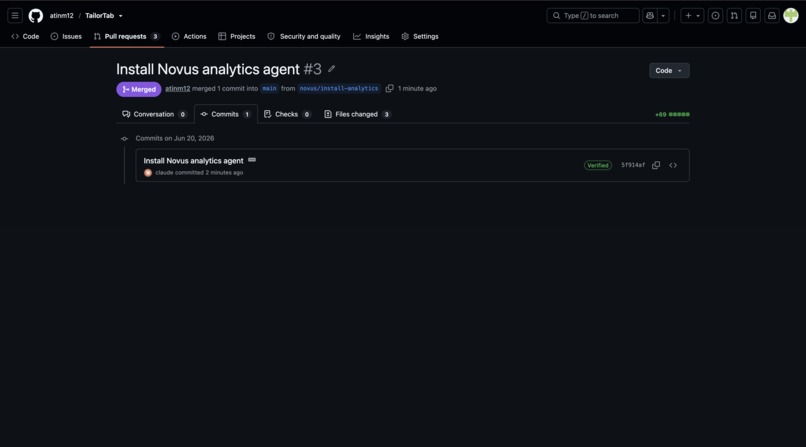806x447 pixels.
Task: Click the #3 pull request number
Action: click(313, 69)
